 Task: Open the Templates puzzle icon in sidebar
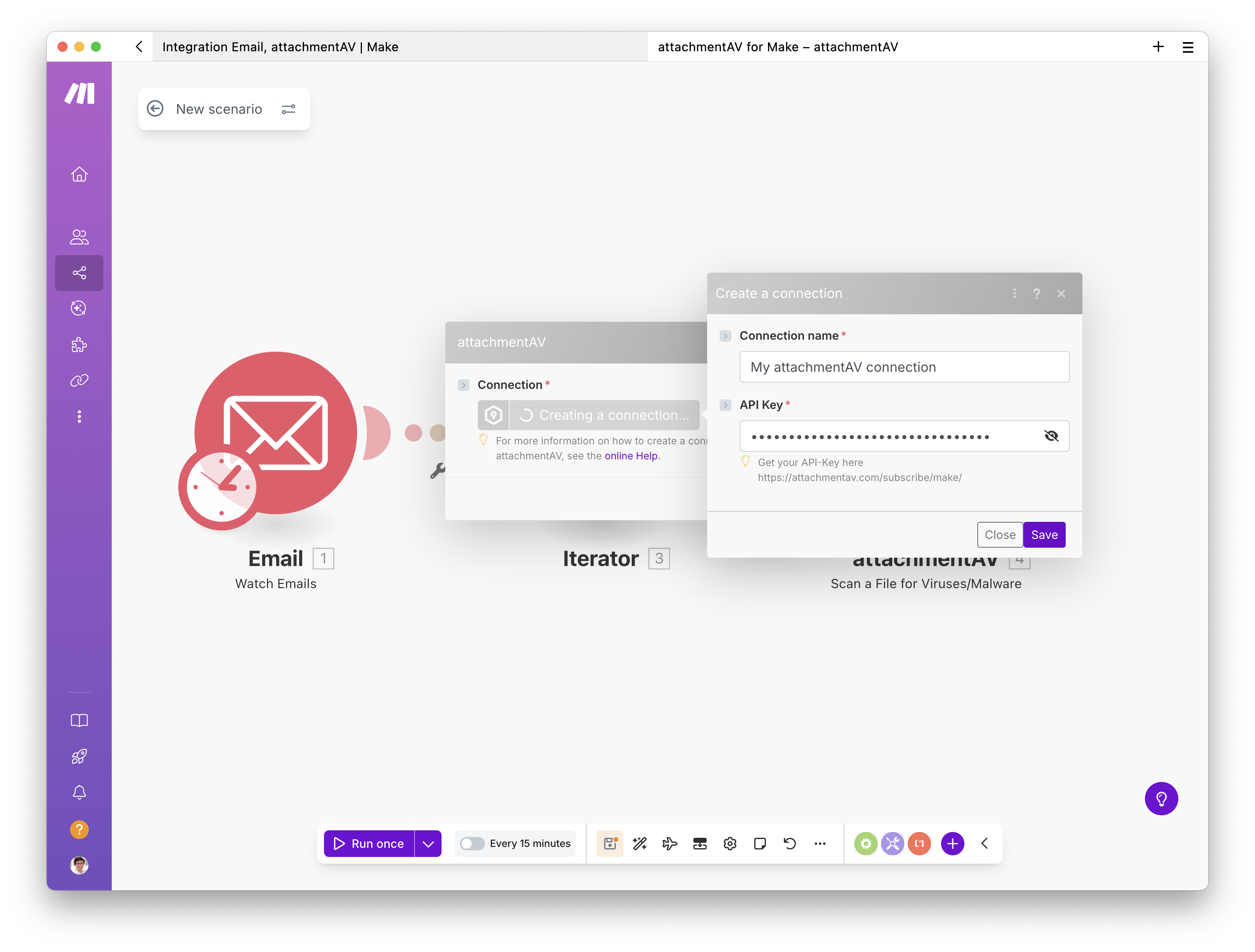[x=79, y=345]
